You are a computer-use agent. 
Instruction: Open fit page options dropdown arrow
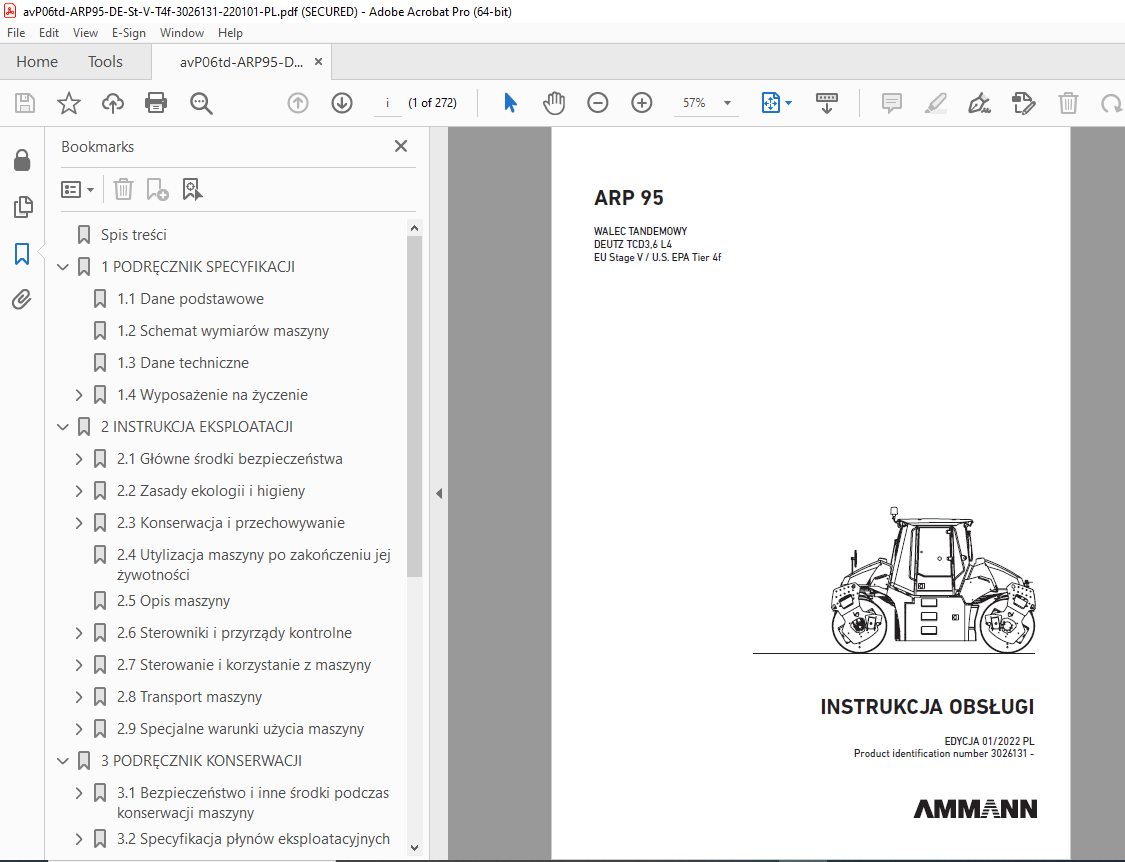point(789,103)
